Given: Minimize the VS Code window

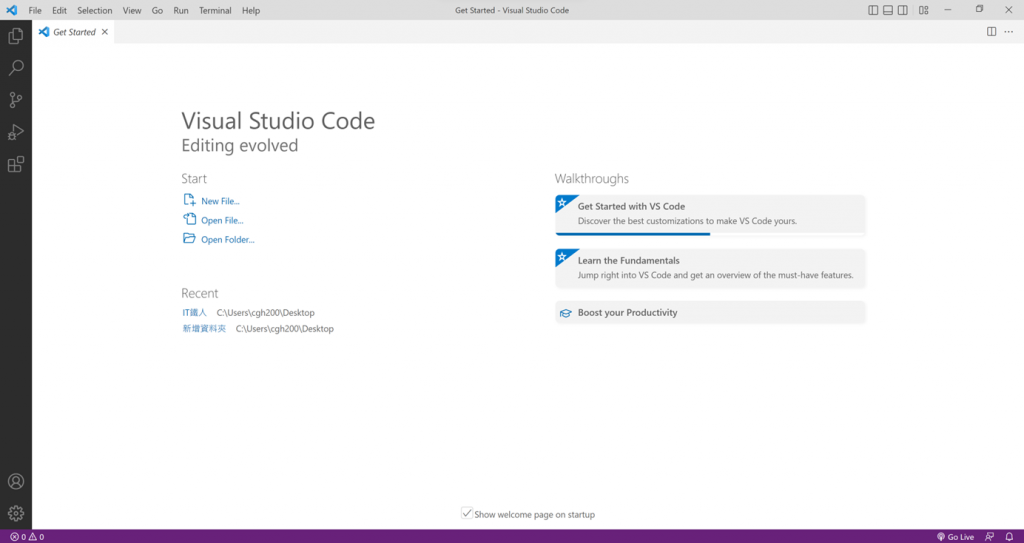Looking at the screenshot, I should pos(948,10).
